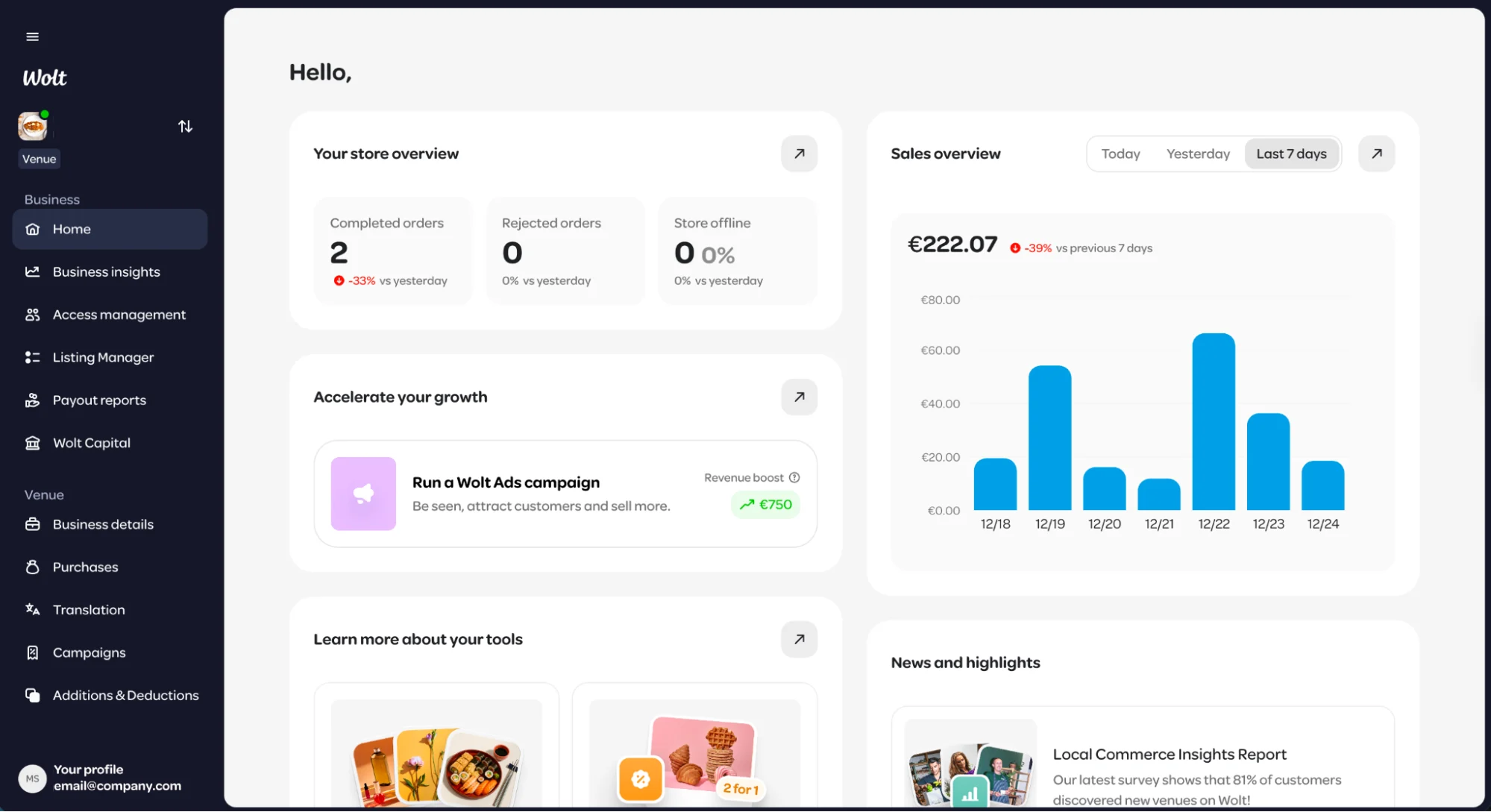The height and width of the screenshot is (812, 1491).
Task: Switch sales overview to Today
Action: point(1120,154)
